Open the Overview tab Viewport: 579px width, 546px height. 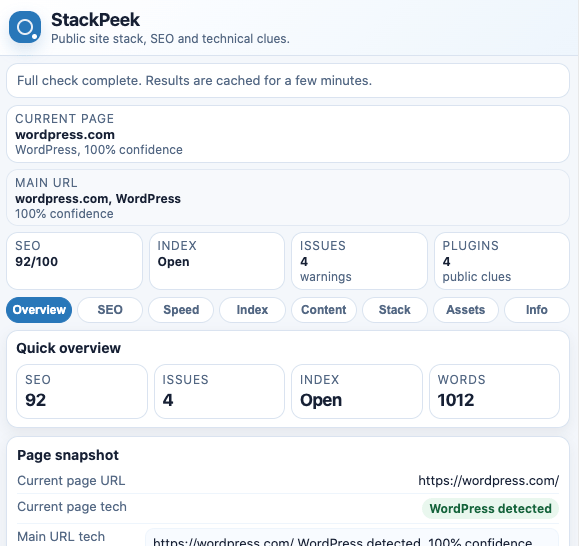[39, 310]
